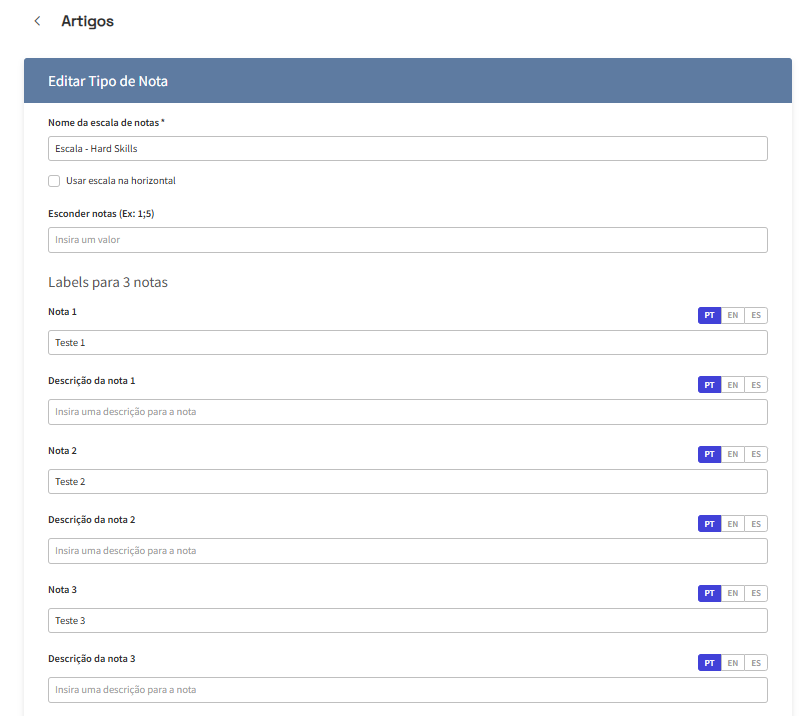
Task: Click the Nota 2 field containing Teste 2
Action: [x=407, y=482]
